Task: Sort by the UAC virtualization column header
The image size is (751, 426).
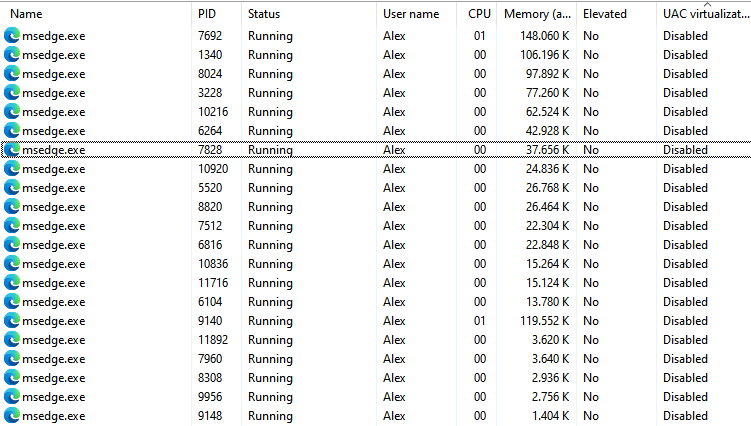Action: [x=704, y=14]
